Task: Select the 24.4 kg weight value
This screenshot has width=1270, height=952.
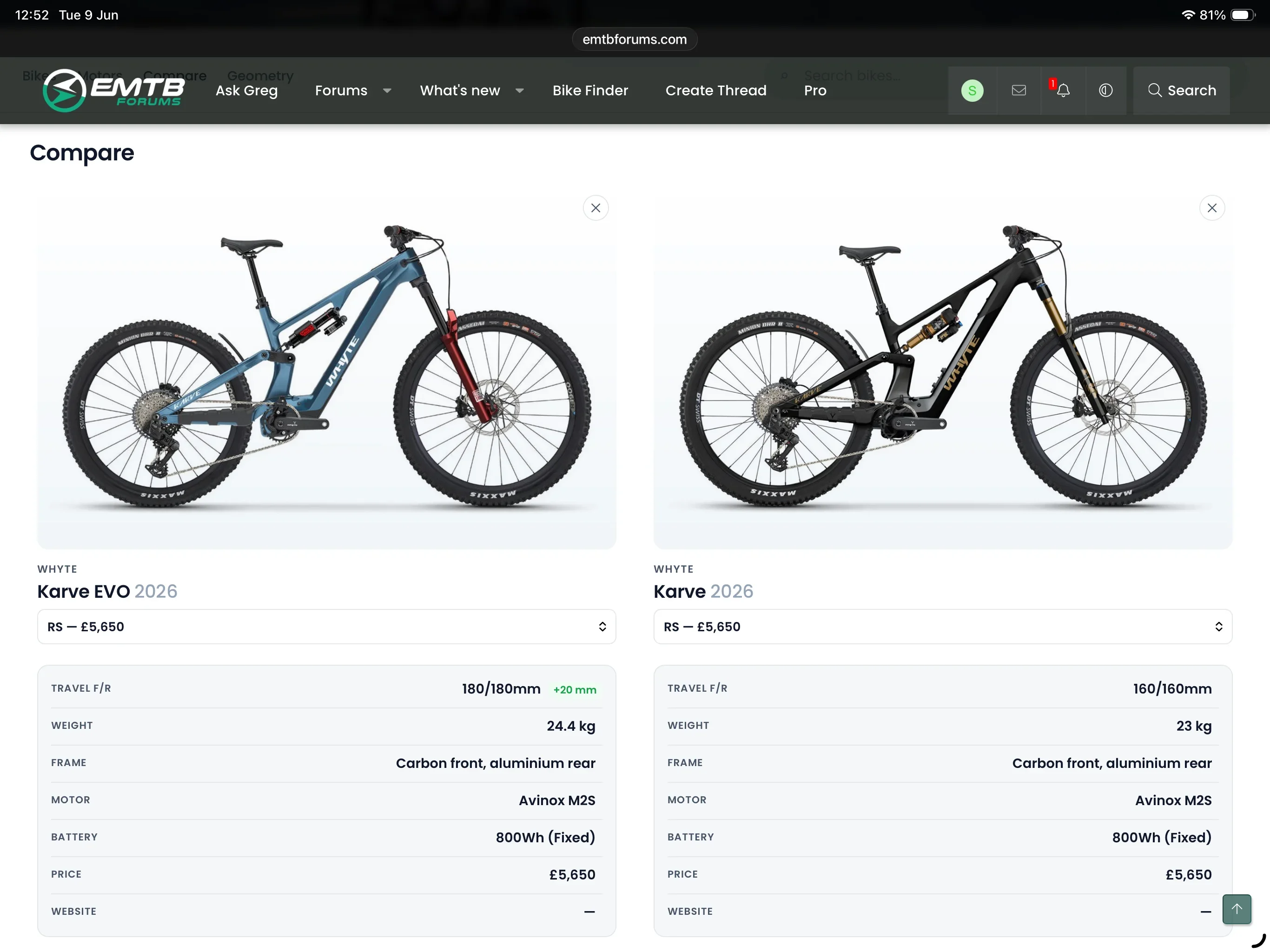Action: (571, 726)
